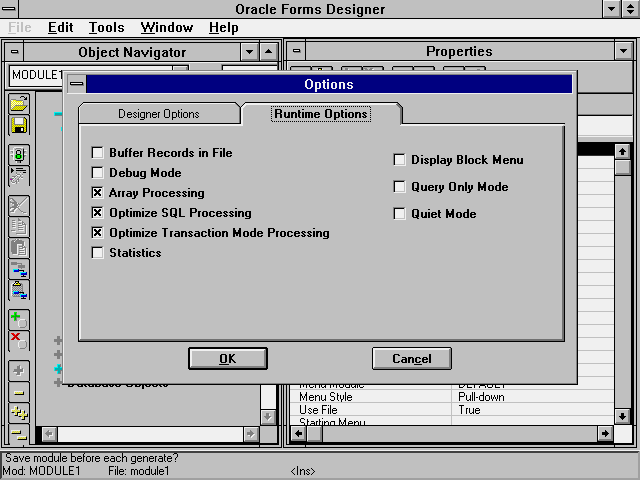Click the Save diskette icon
The width and height of the screenshot is (640, 480).
click(19, 125)
